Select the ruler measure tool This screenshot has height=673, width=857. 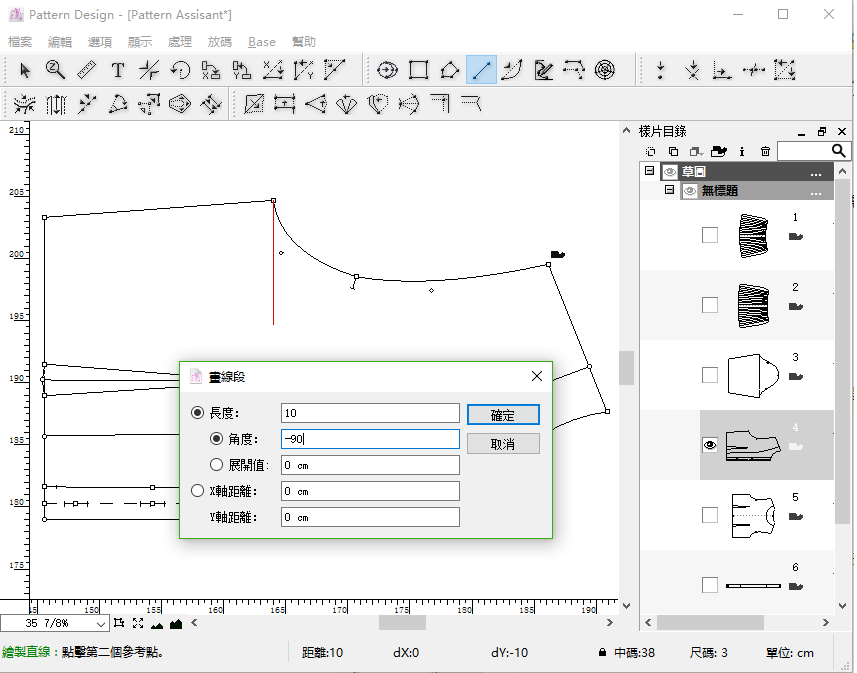pyautogui.click(x=86, y=70)
